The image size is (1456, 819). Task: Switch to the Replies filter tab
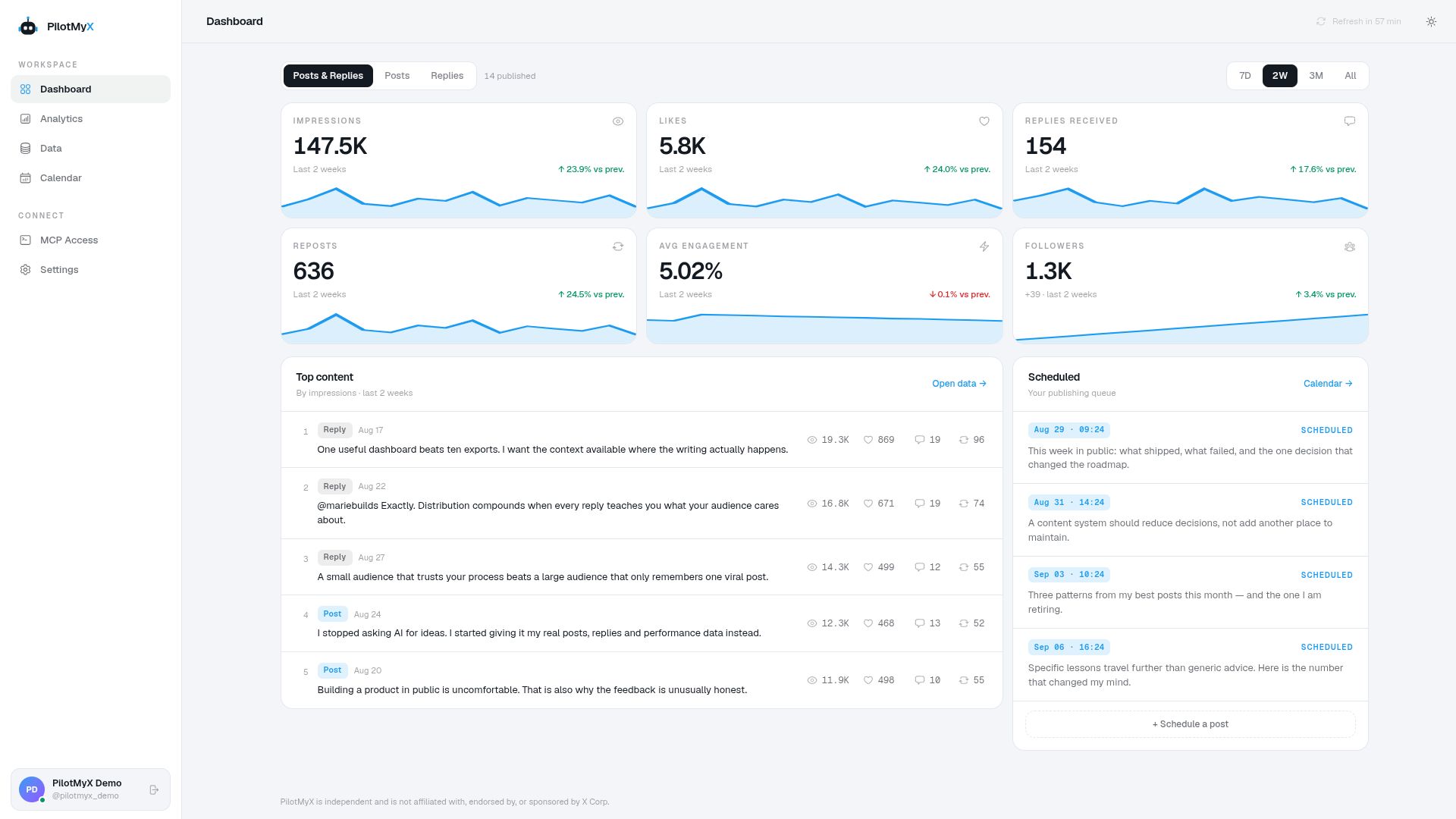point(447,76)
